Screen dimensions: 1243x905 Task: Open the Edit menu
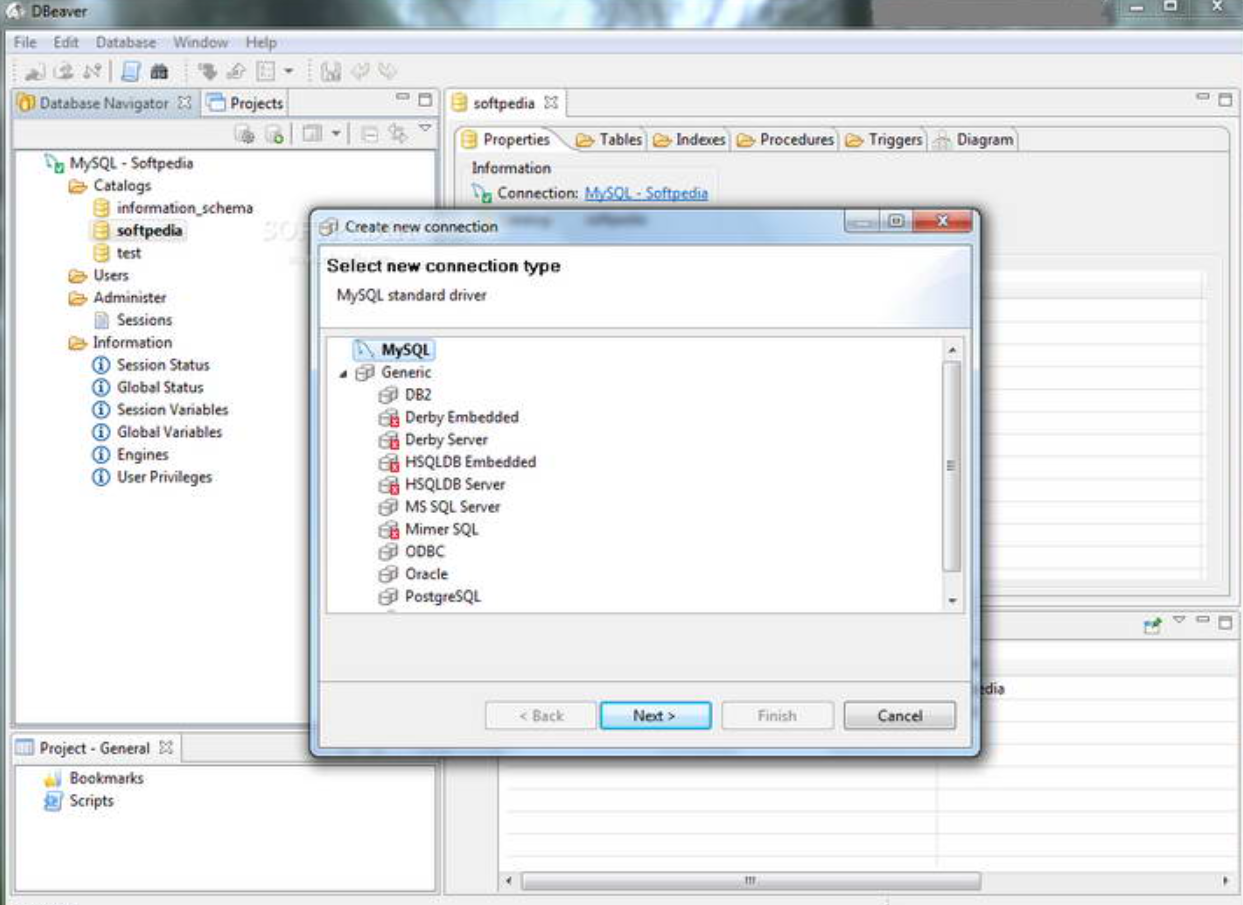pyautogui.click(x=66, y=43)
